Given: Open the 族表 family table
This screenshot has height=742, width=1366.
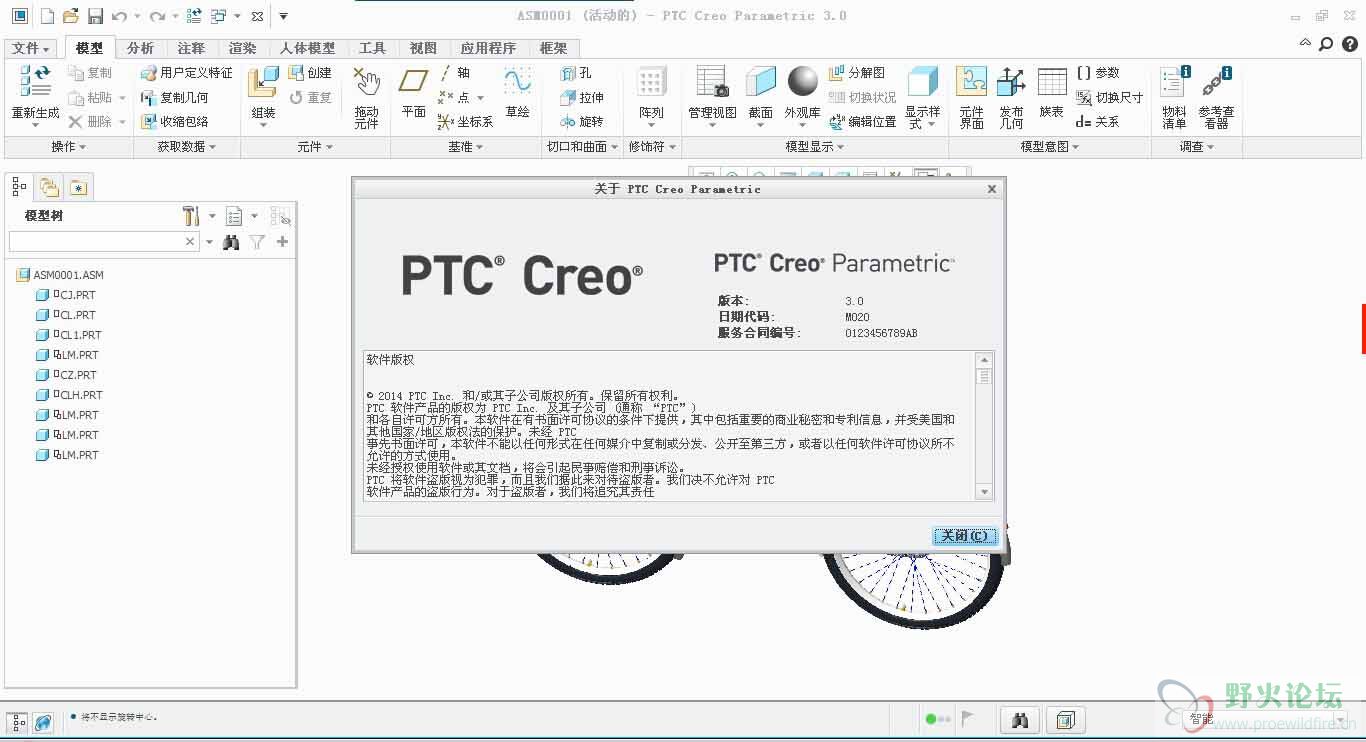Looking at the screenshot, I should click(x=1052, y=93).
